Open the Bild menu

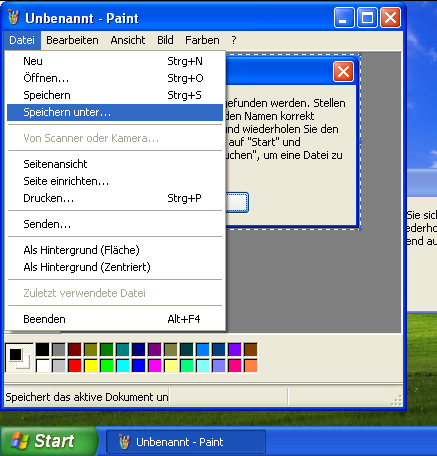[x=165, y=40]
